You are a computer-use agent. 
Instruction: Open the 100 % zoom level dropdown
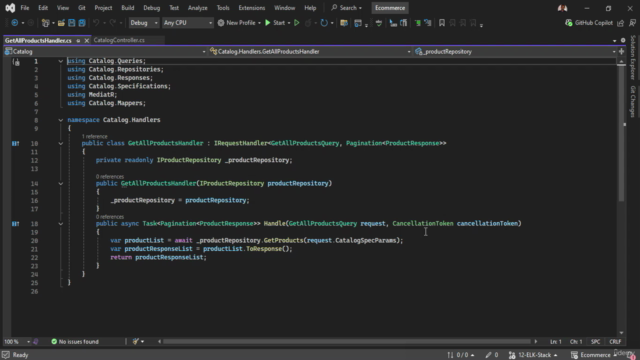17,342
